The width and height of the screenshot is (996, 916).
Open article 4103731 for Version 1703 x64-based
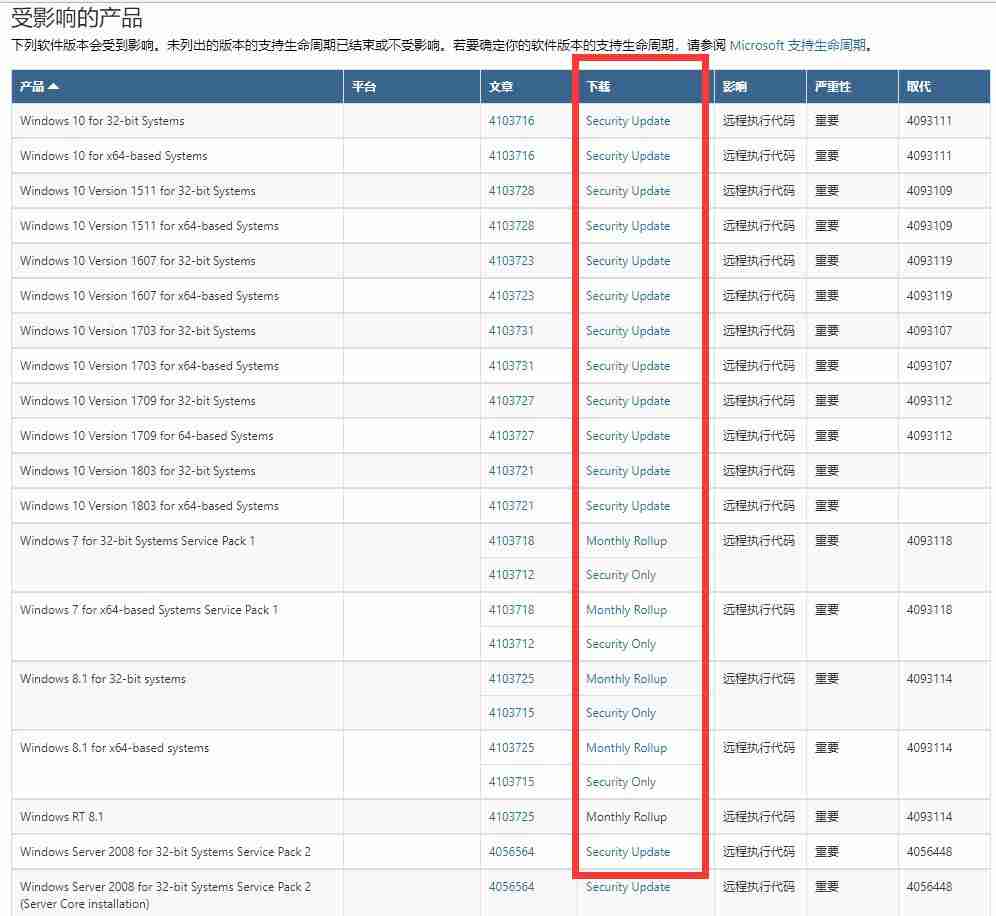click(511, 365)
